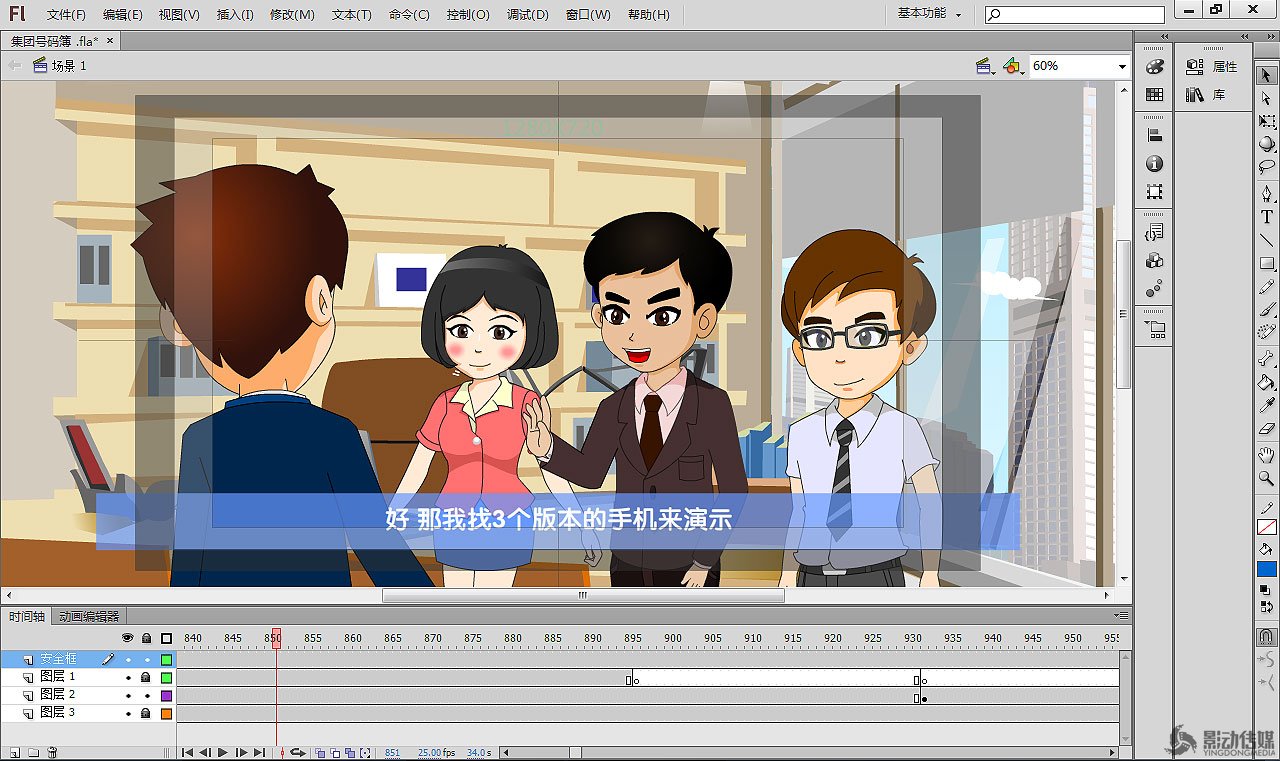The width and height of the screenshot is (1280, 761).
Task: Delete layer using the trash icon
Action: (52, 752)
